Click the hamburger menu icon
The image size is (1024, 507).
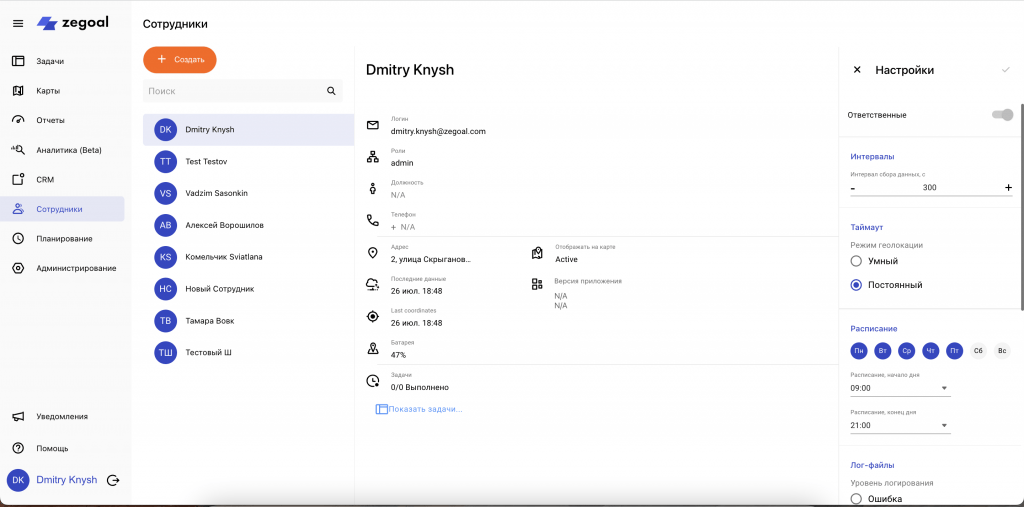(x=17, y=23)
